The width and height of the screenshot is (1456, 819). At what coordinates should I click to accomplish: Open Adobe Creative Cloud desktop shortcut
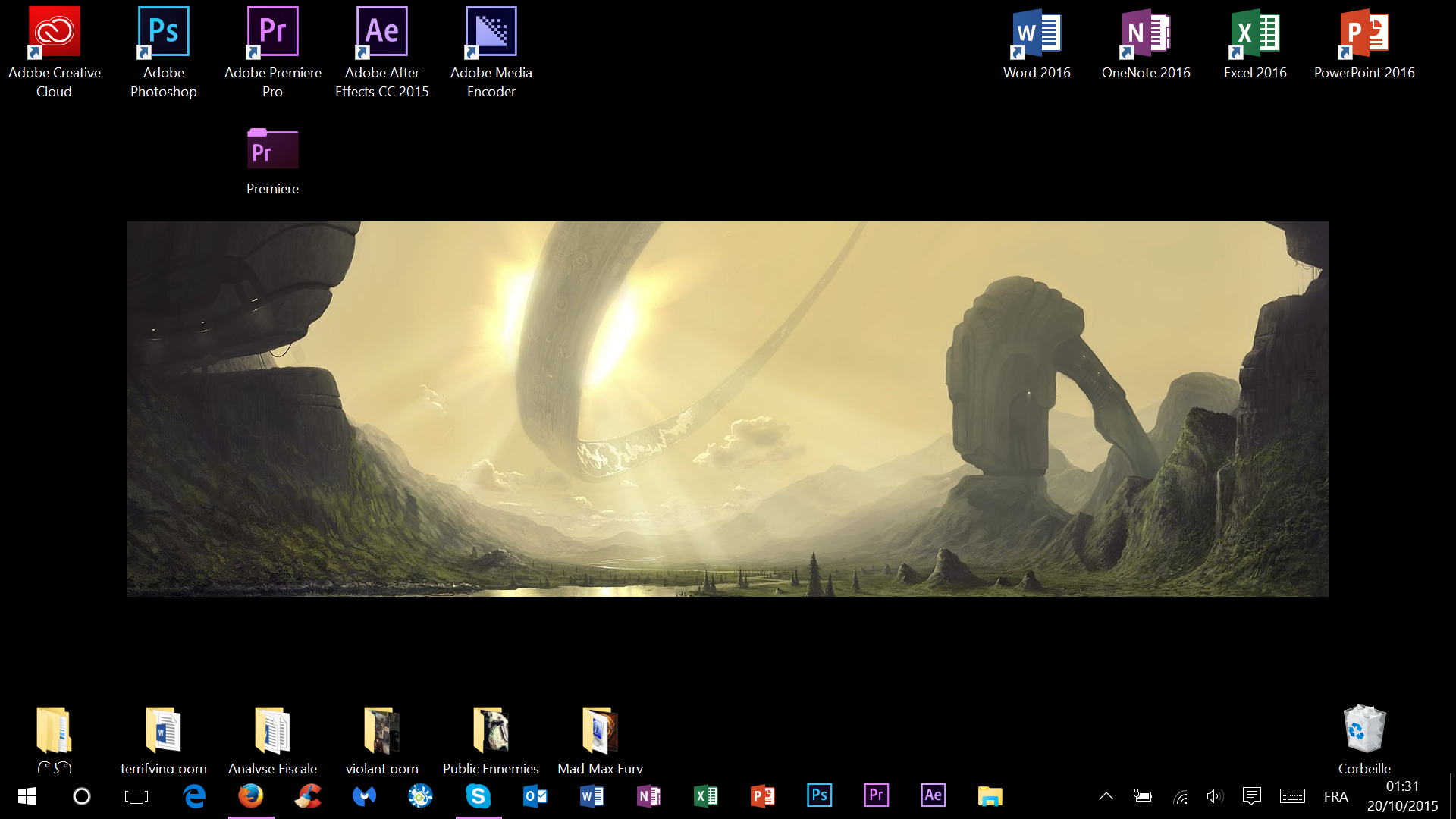point(55,53)
